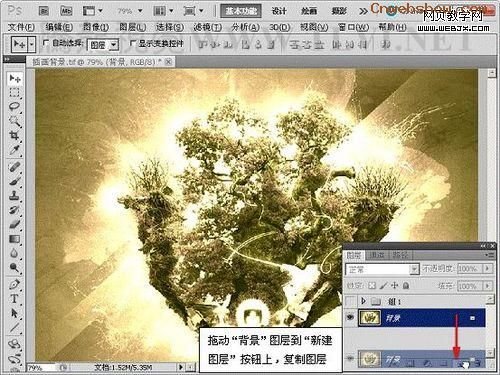The height and width of the screenshot is (375, 500).
Task: Click the 基本功能 workspace button
Action: tap(241, 11)
